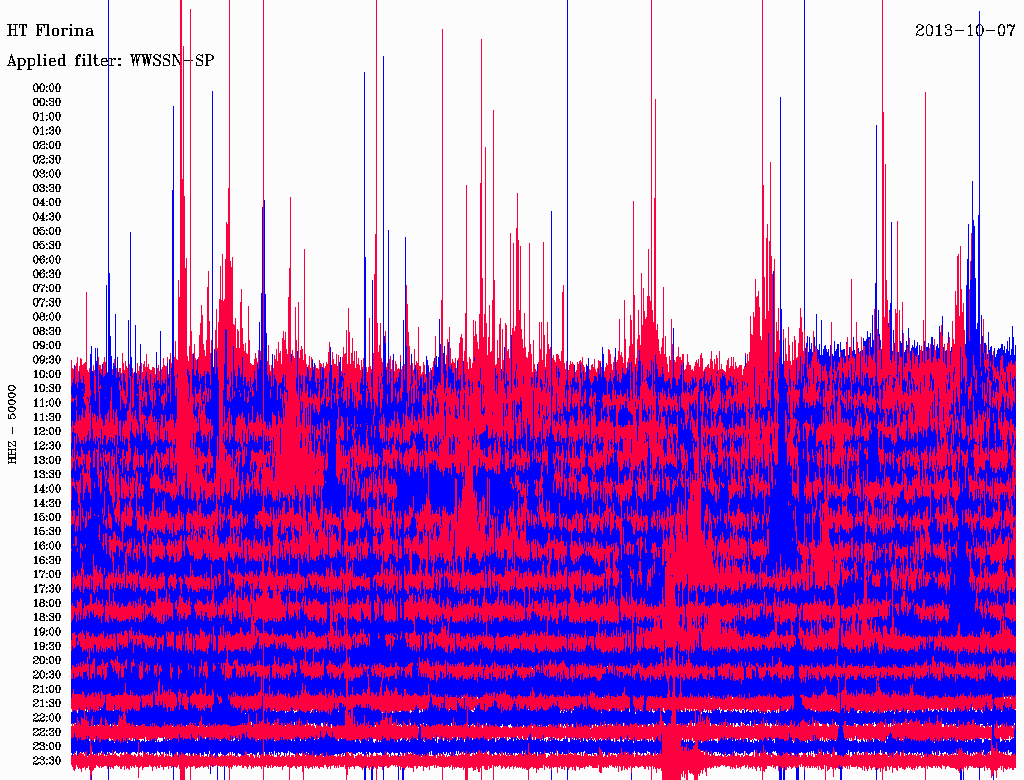Click the 03:00 time label

point(47,174)
